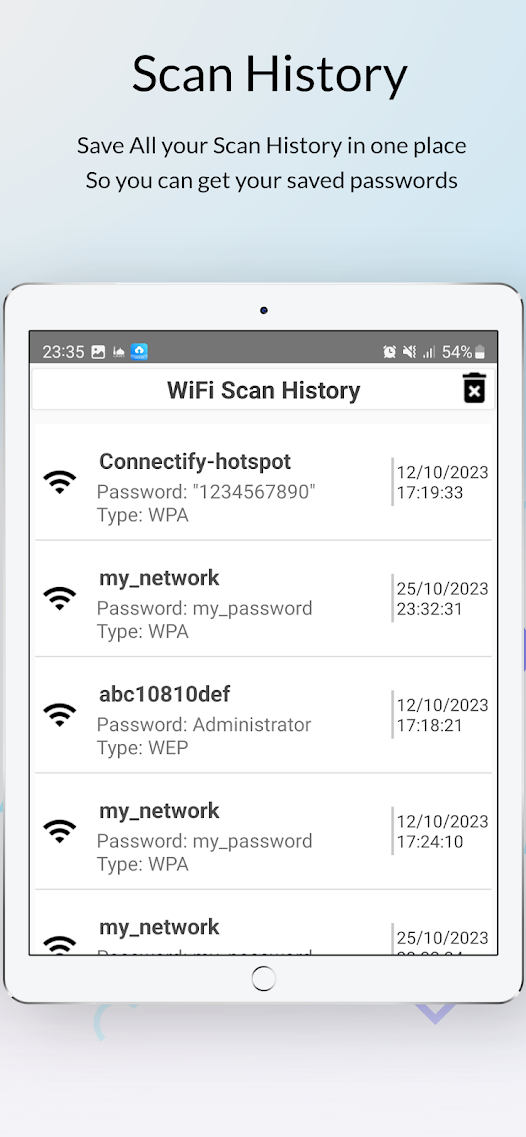Tap timestamp 12/10/2023 17:19:33
Image resolution: width=526 pixels, height=1137 pixels.
point(443,482)
